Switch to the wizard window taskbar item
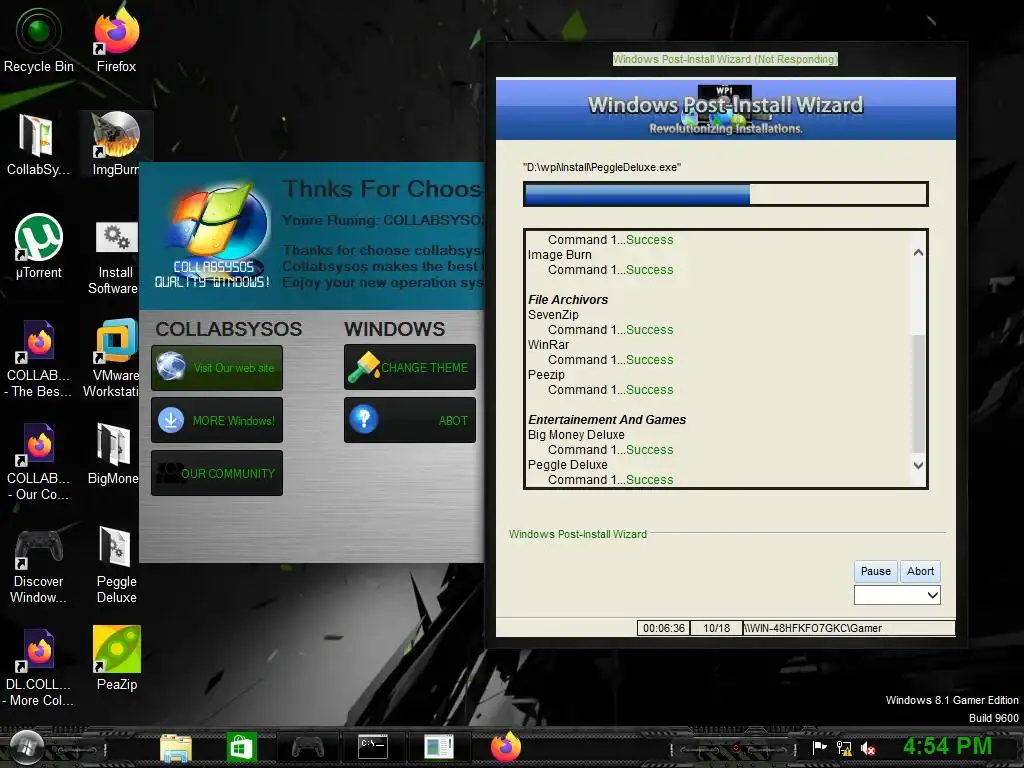The image size is (1024, 768). point(438,746)
